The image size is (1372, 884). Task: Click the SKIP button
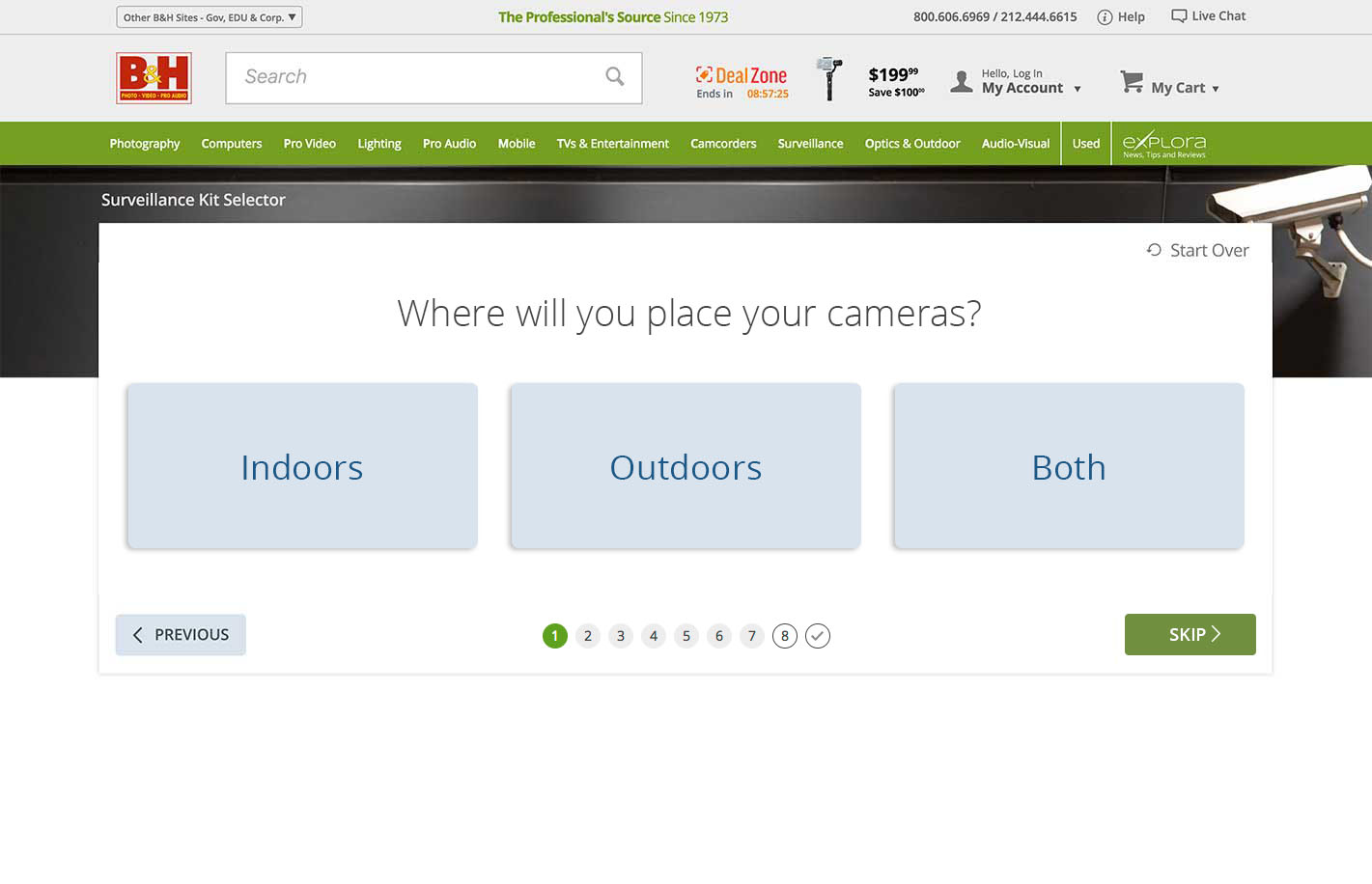[x=1190, y=634]
